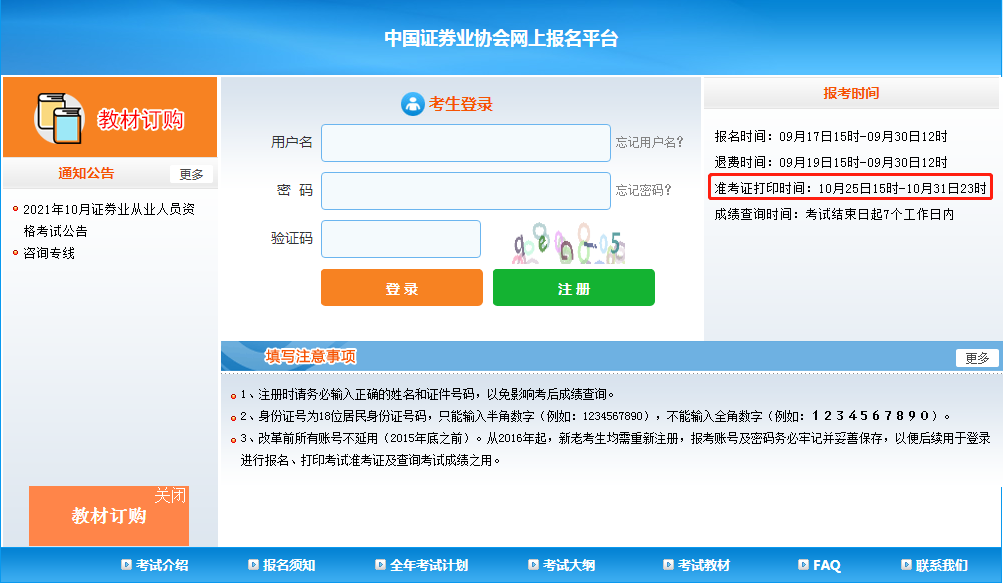Click the 教材订购 books icon banner
Viewport: 1003px width, 583px height.
[110, 117]
